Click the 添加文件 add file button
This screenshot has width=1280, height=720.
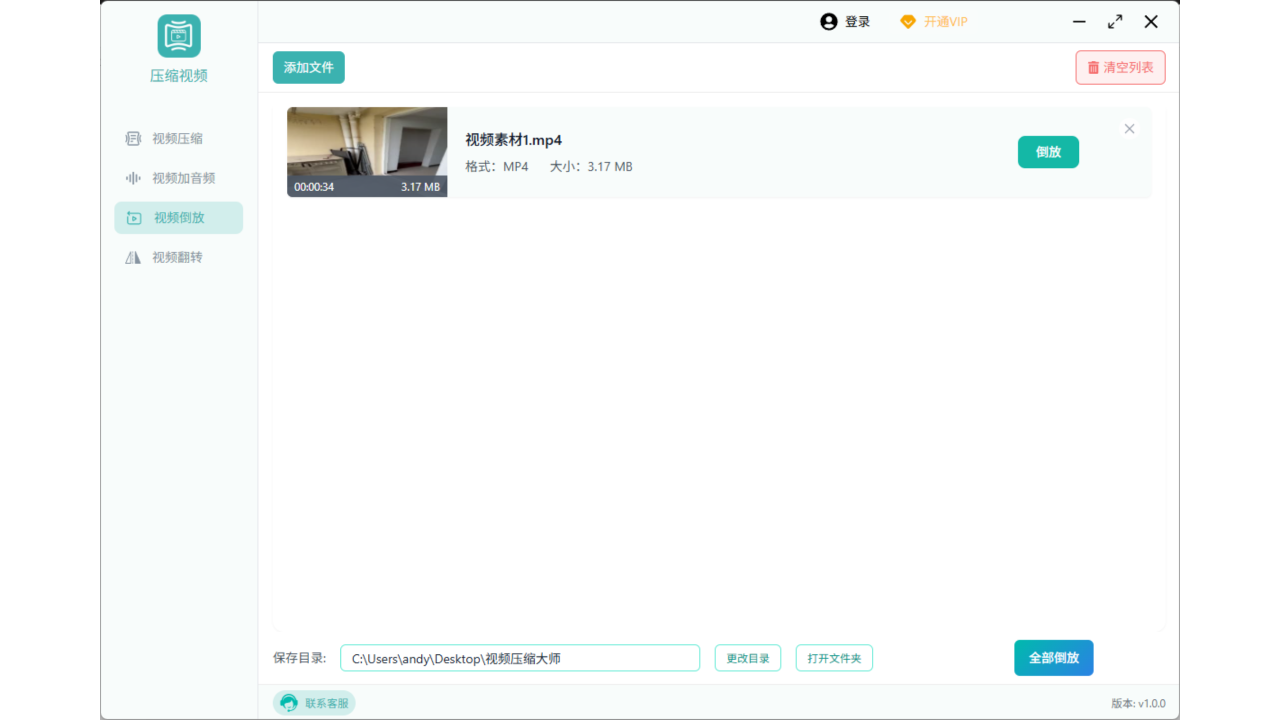click(x=308, y=67)
